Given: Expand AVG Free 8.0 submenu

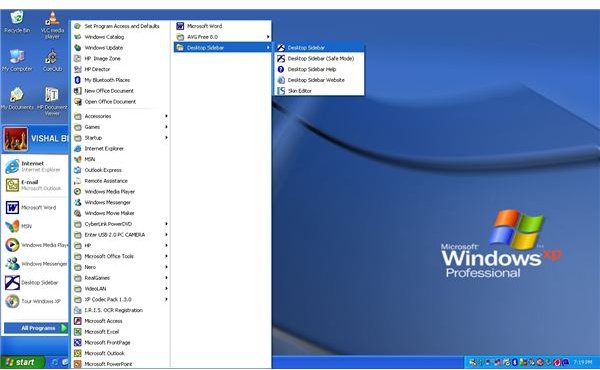Looking at the screenshot, I should coord(222,37).
